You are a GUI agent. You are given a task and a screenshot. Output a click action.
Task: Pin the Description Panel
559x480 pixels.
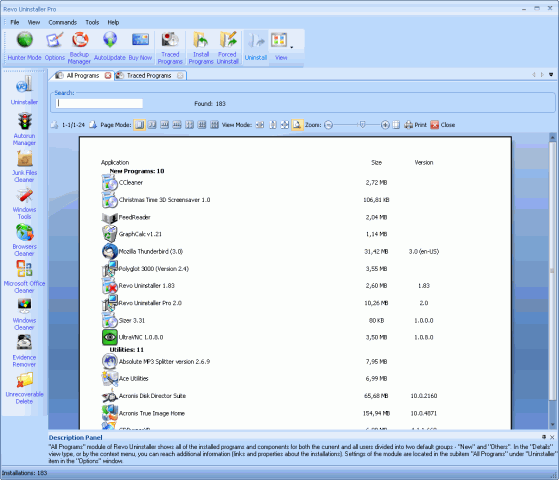544,437
